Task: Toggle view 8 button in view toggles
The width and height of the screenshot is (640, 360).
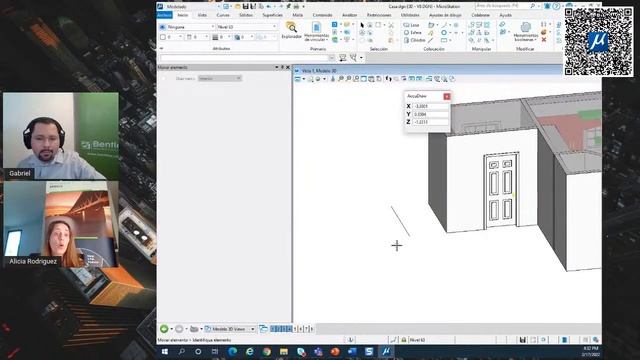Action: (x=312, y=329)
